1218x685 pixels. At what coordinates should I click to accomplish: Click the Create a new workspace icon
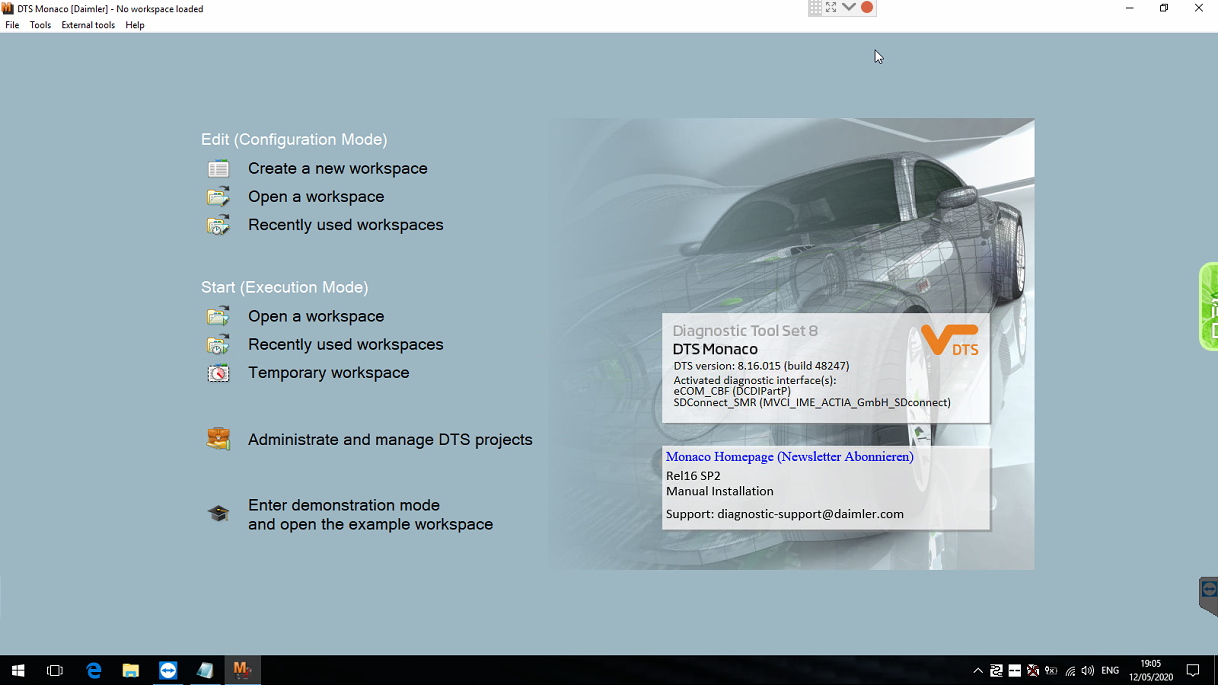point(218,169)
